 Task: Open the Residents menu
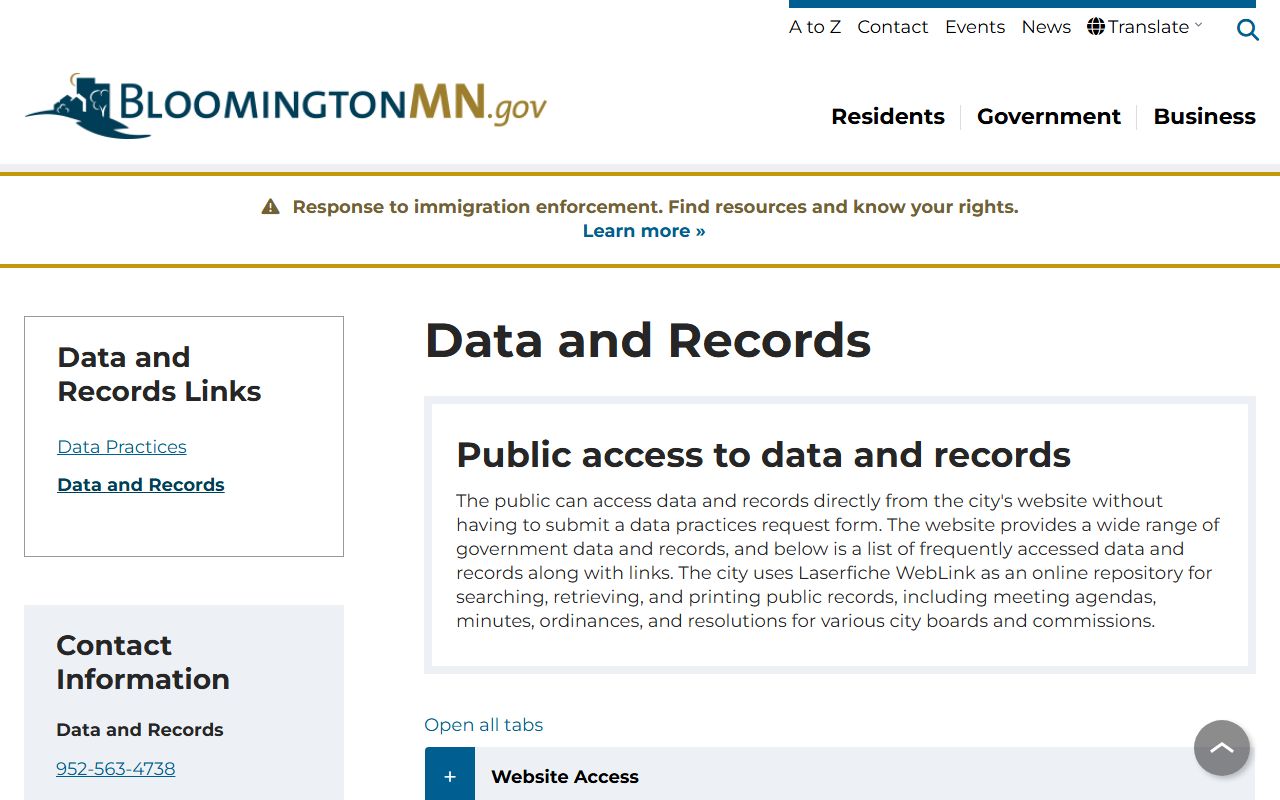tap(888, 117)
